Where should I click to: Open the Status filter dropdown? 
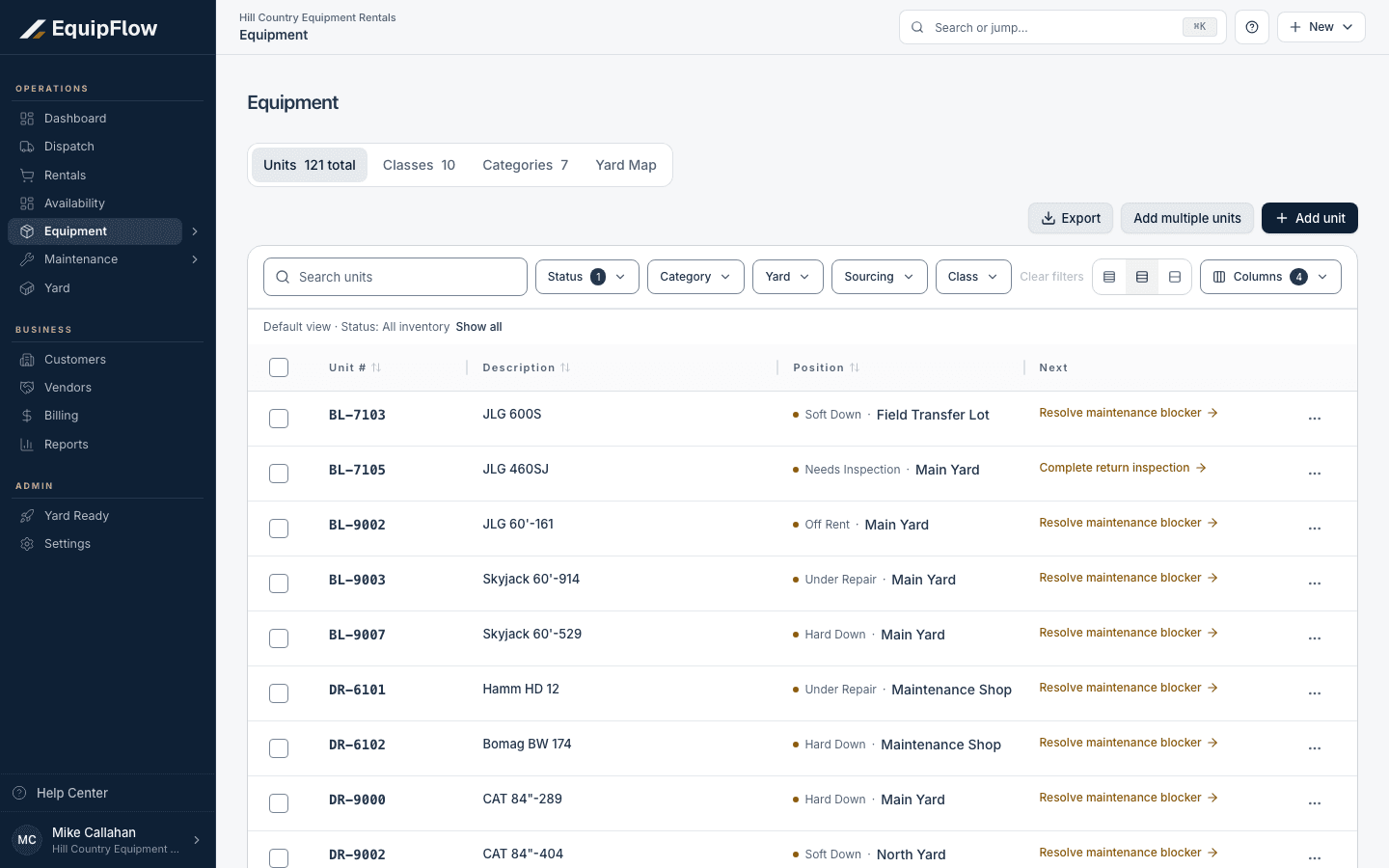click(x=587, y=277)
